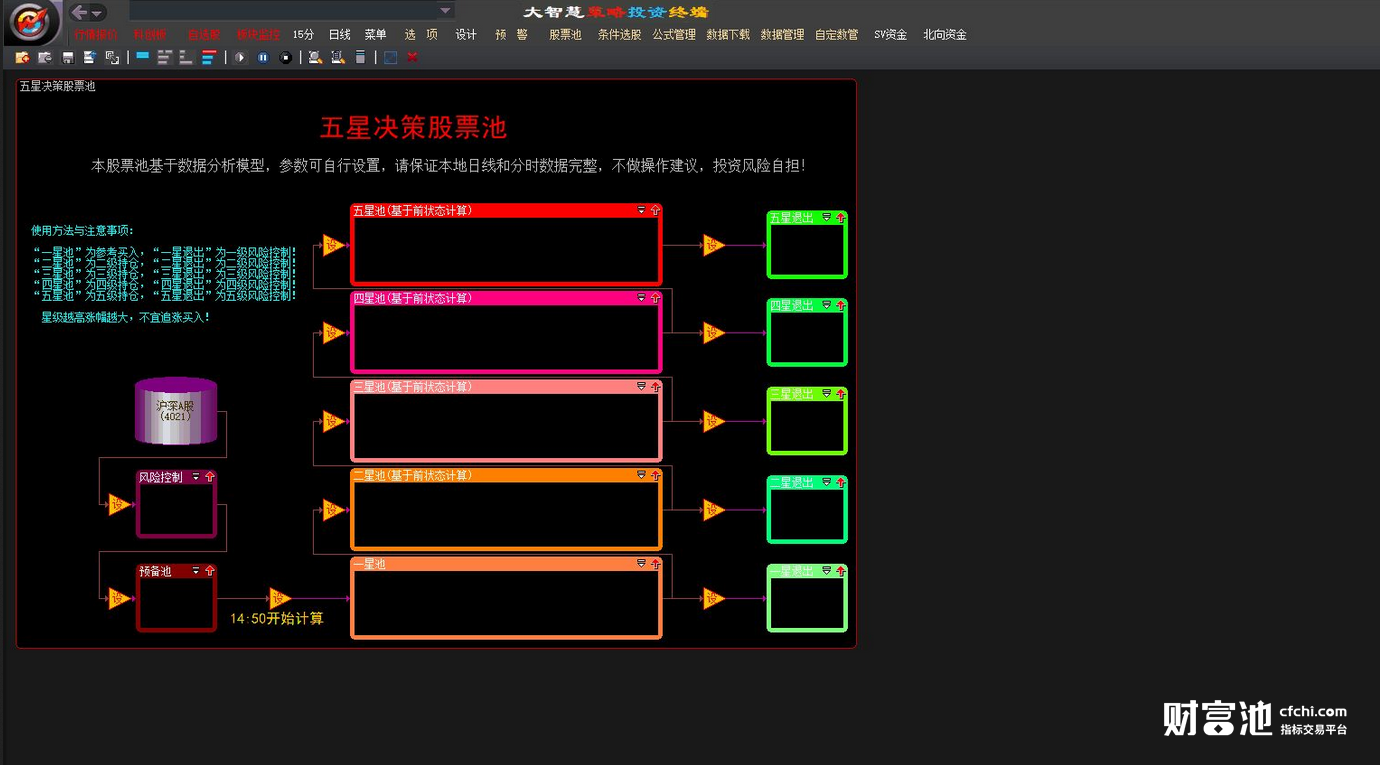
Task: Click the red X delete toolbar icon
Action: (412, 58)
